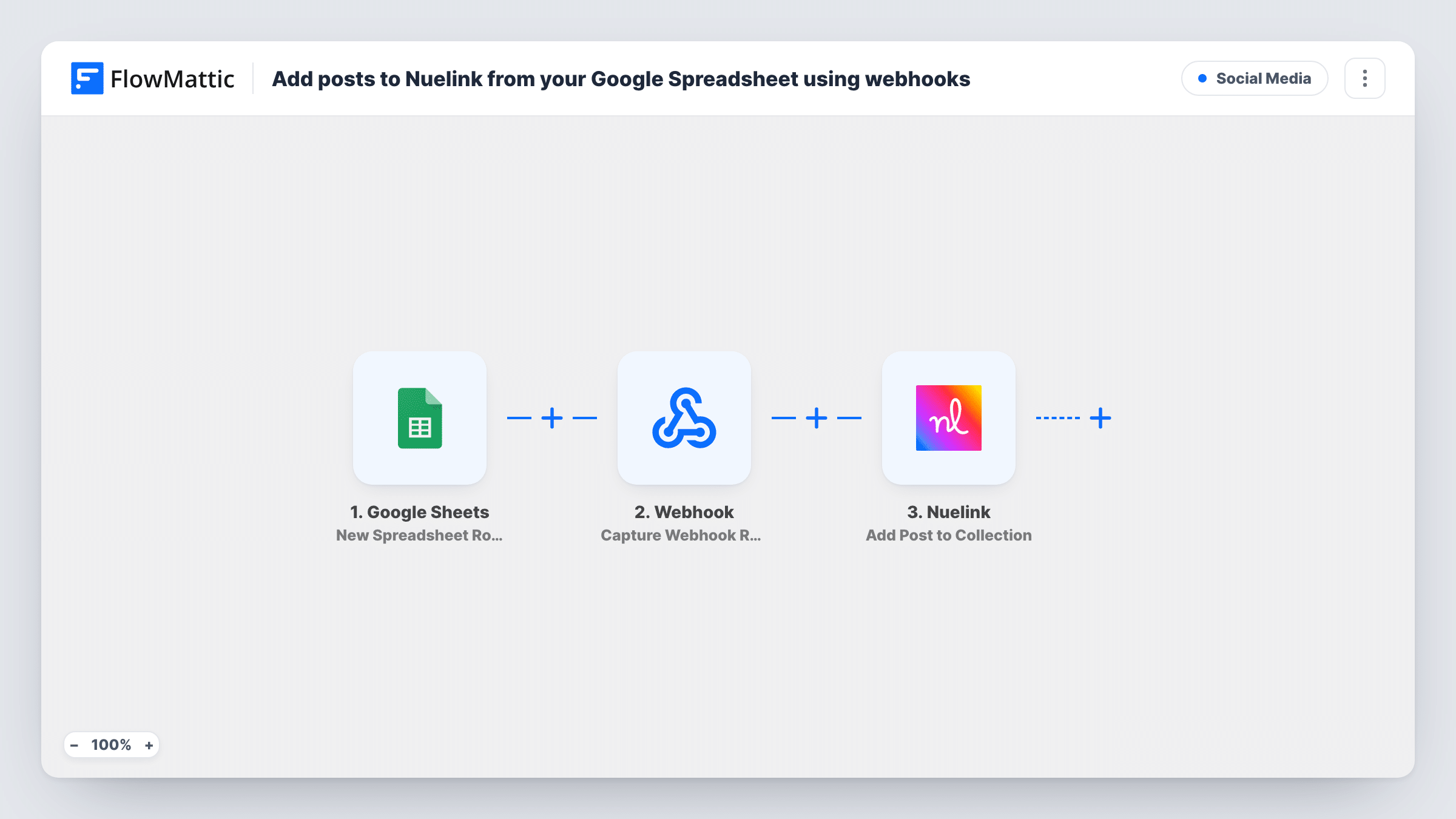1456x819 pixels.
Task: Click the '3. Nuelink' label
Action: coord(949,512)
